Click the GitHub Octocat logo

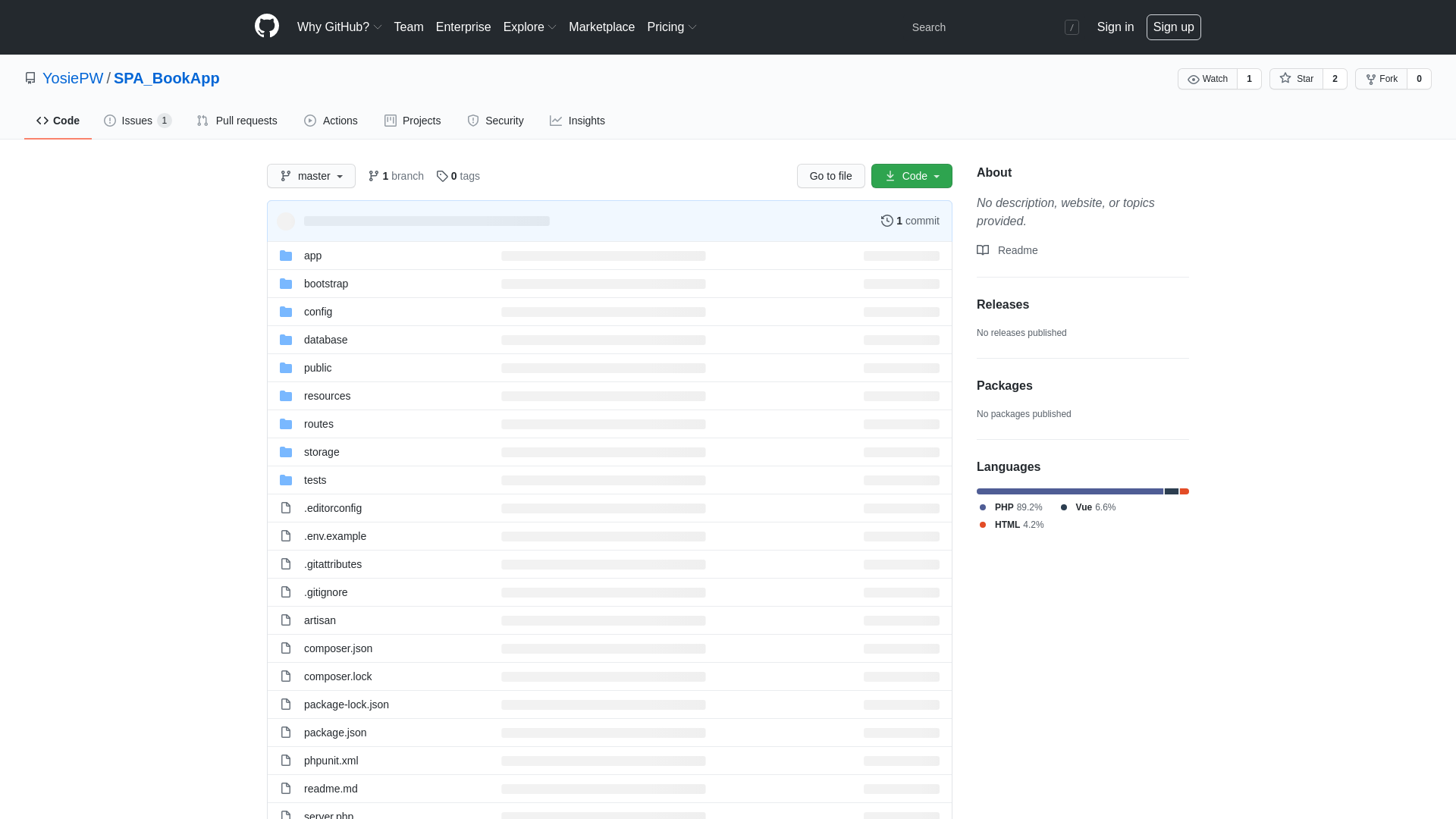[266, 27]
